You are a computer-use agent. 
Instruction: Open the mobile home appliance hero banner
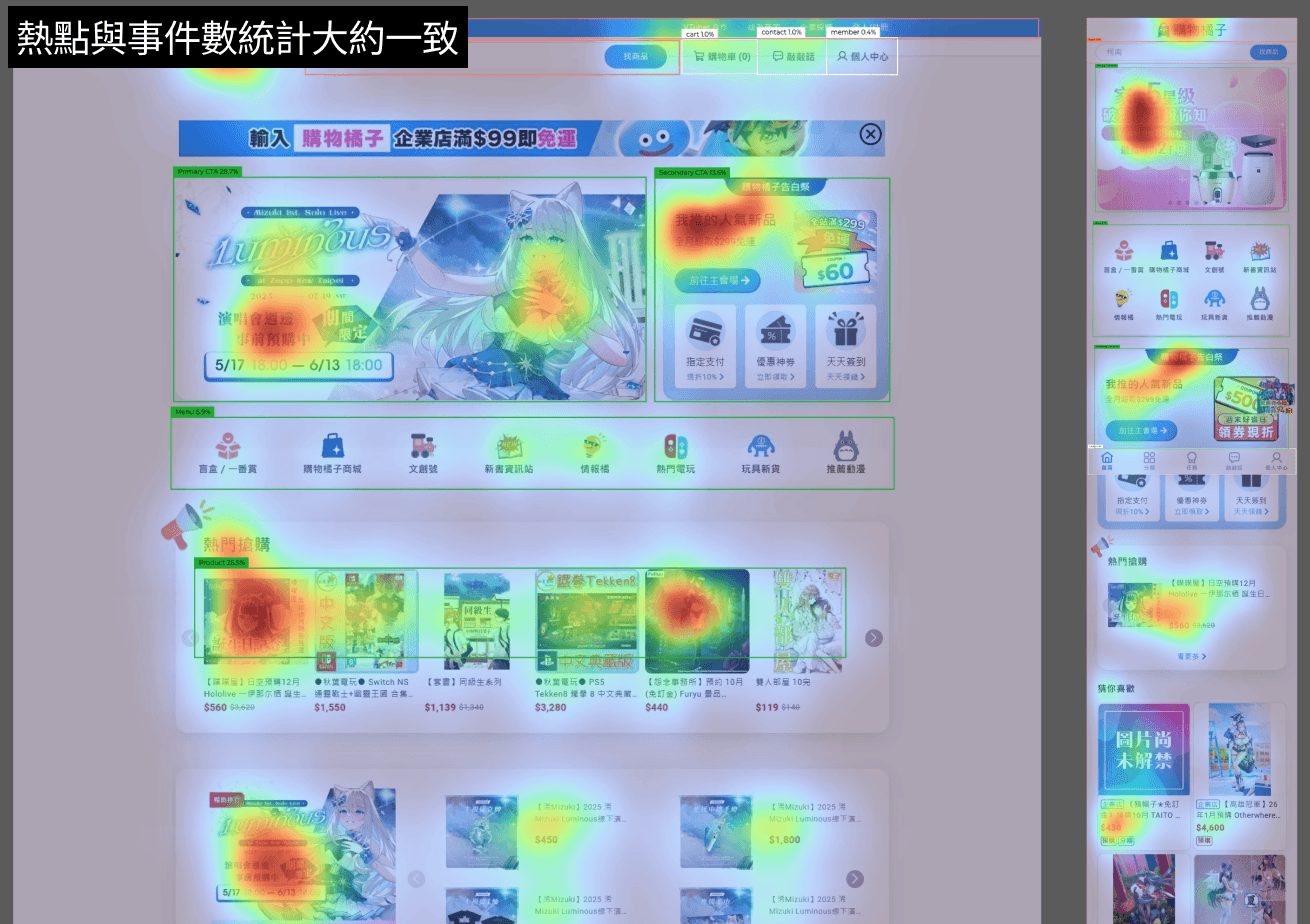coord(1191,138)
